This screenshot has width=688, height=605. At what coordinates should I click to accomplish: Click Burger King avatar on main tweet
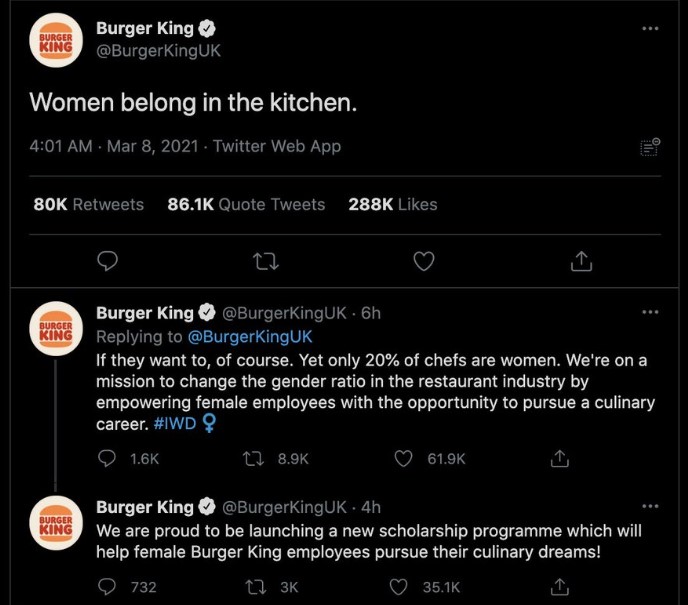point(56,40)
